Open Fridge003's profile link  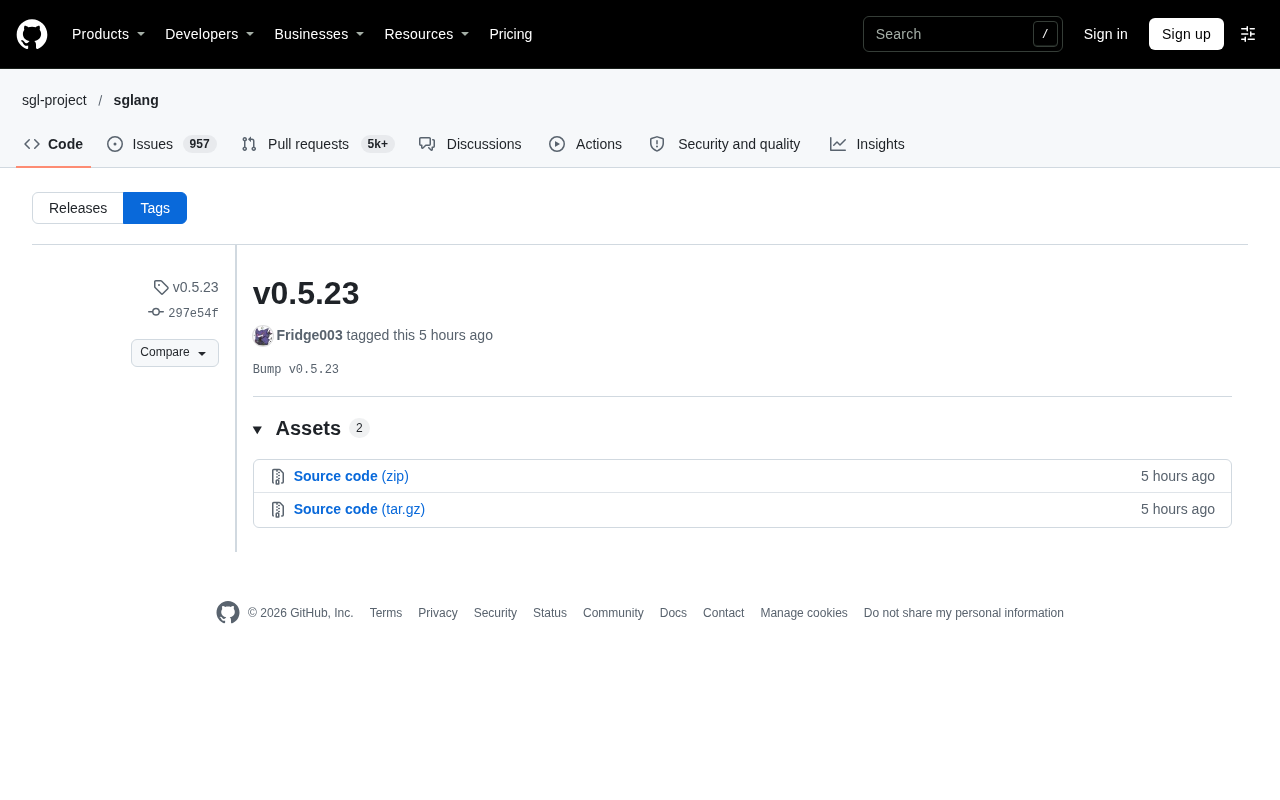click(x=310, y=336)
